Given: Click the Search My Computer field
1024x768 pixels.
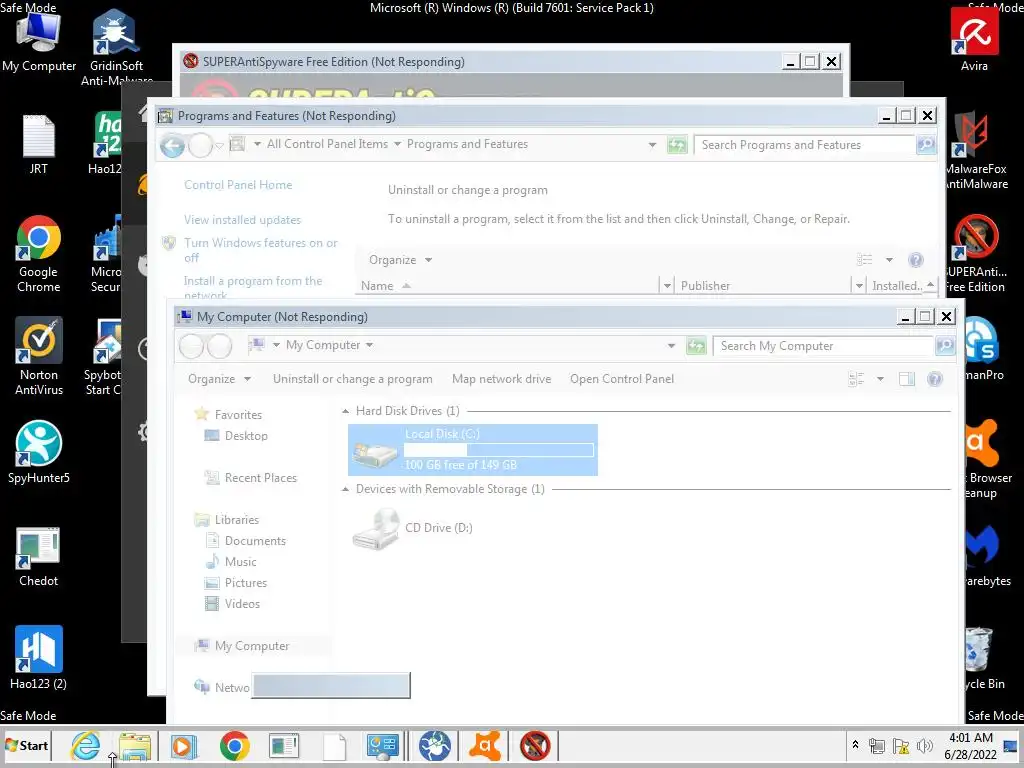Looking at the screenshot, I should point(824,346).
